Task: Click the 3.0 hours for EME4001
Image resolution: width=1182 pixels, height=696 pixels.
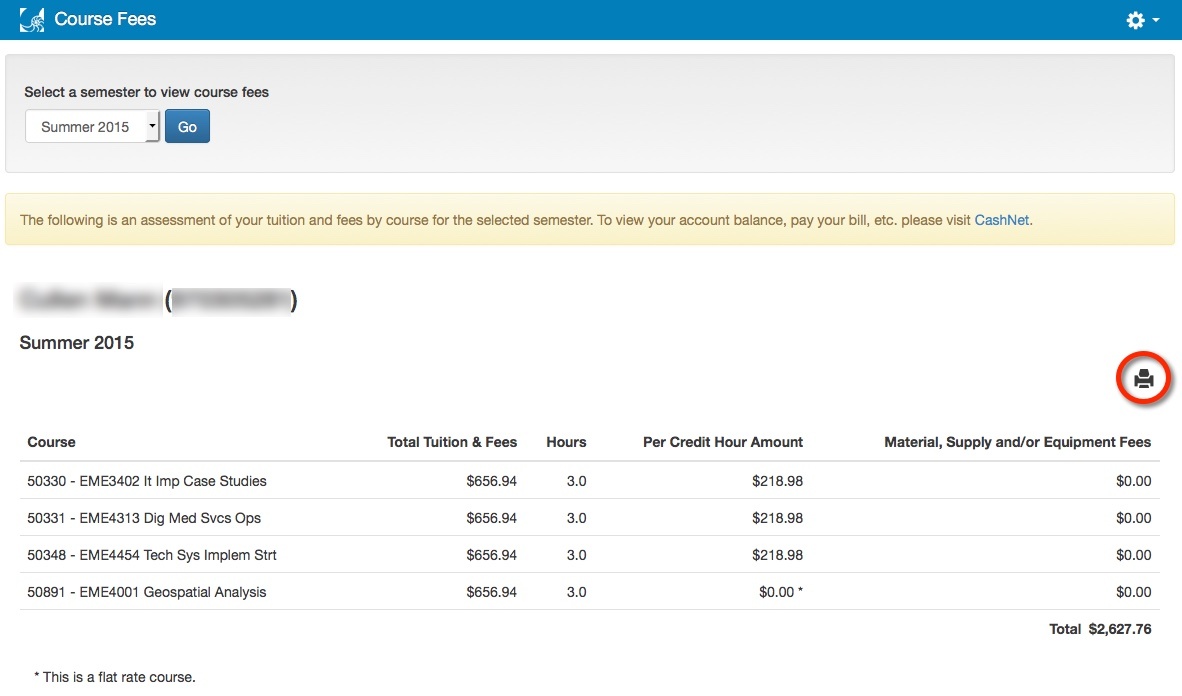Action: point(577,592)
